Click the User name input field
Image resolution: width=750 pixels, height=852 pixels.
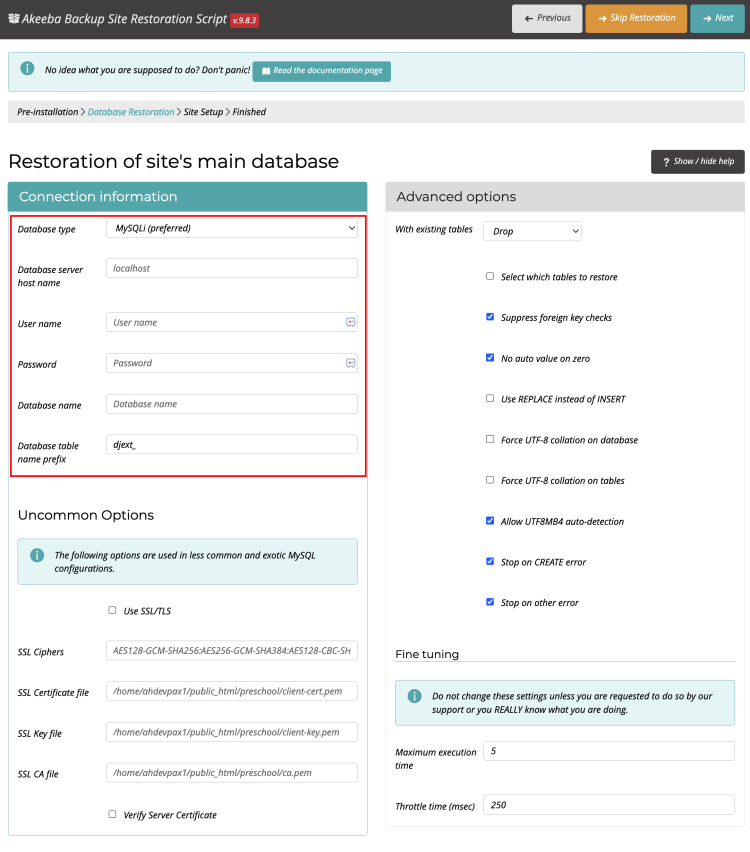[232, 322]
